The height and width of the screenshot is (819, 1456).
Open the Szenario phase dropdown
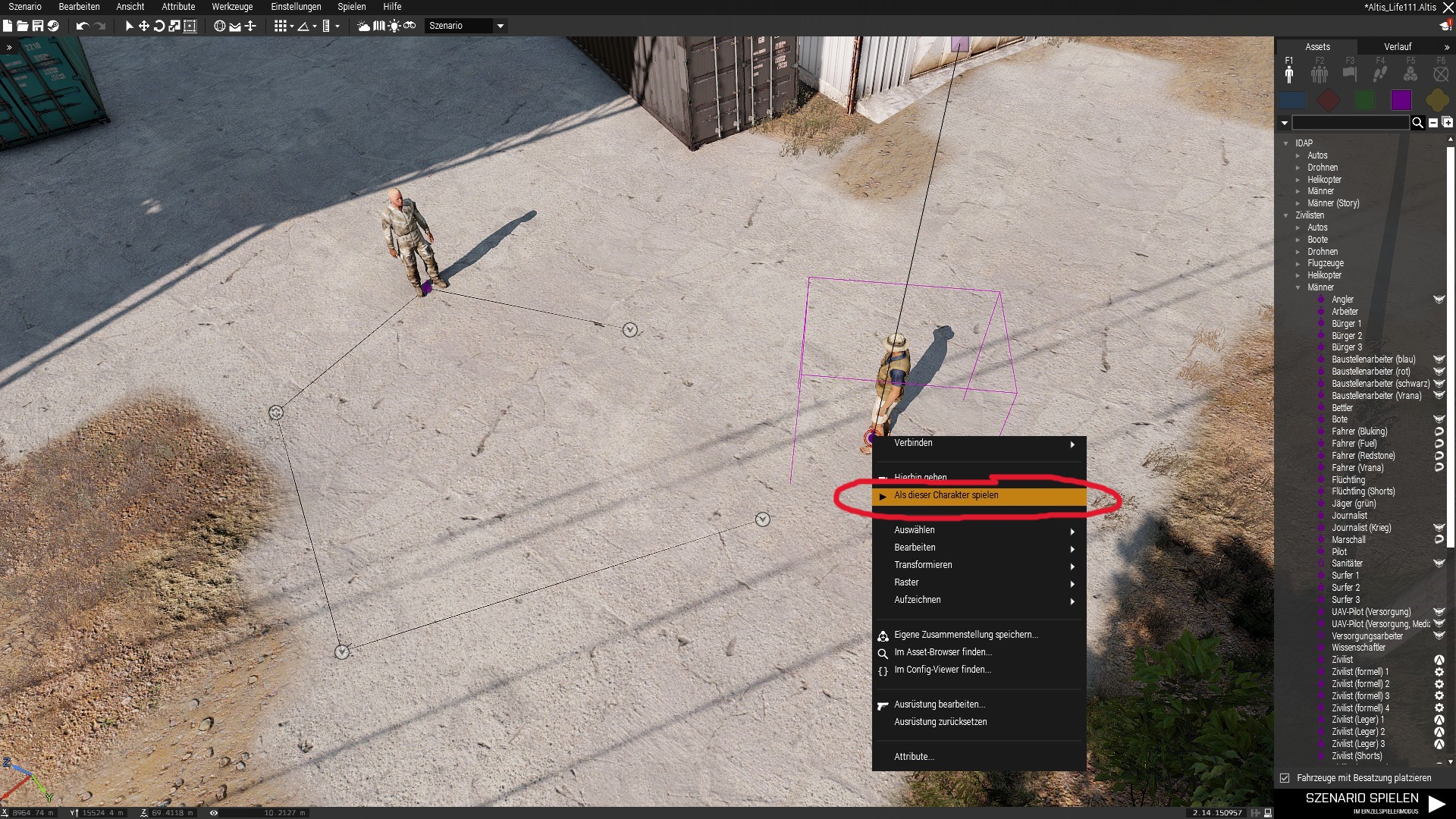coord(466,26)
